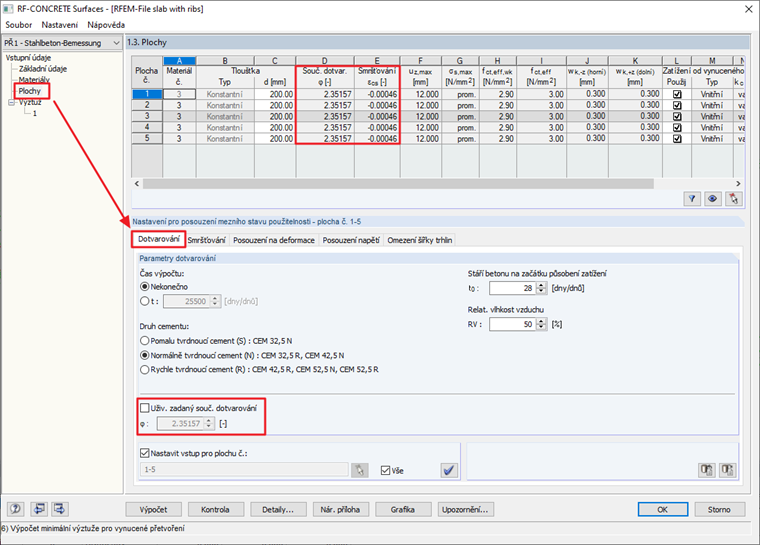Go to the next module window icon
Image resolution: width=760 pixels, height=545 pixels.
(60, 509)
